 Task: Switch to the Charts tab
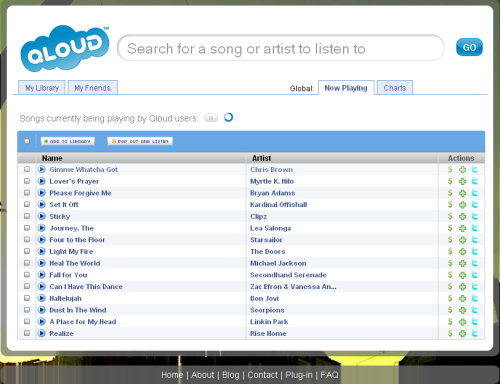(395, 88)
